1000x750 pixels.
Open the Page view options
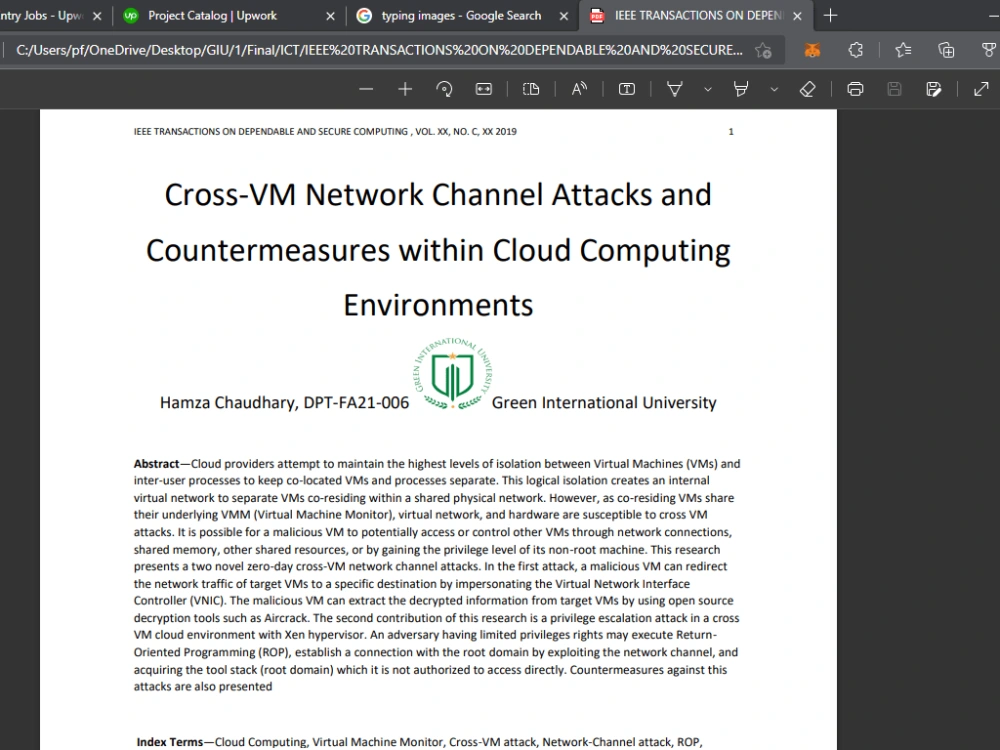[x=531, y=89]
